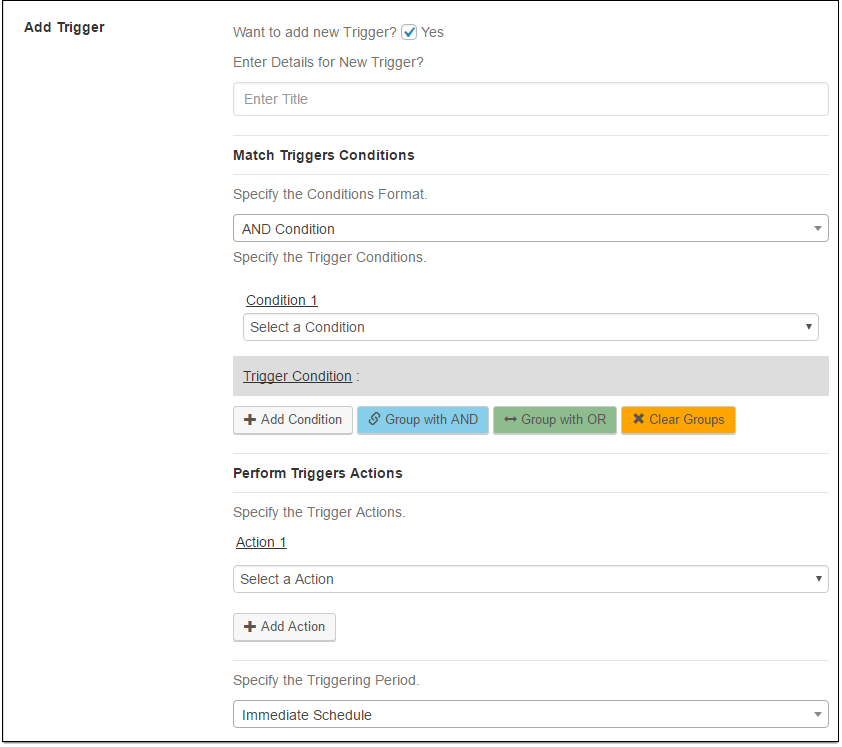Click the Group with AND button
Viewport: 842px width, 747px height.
click(x=422, y=420)
